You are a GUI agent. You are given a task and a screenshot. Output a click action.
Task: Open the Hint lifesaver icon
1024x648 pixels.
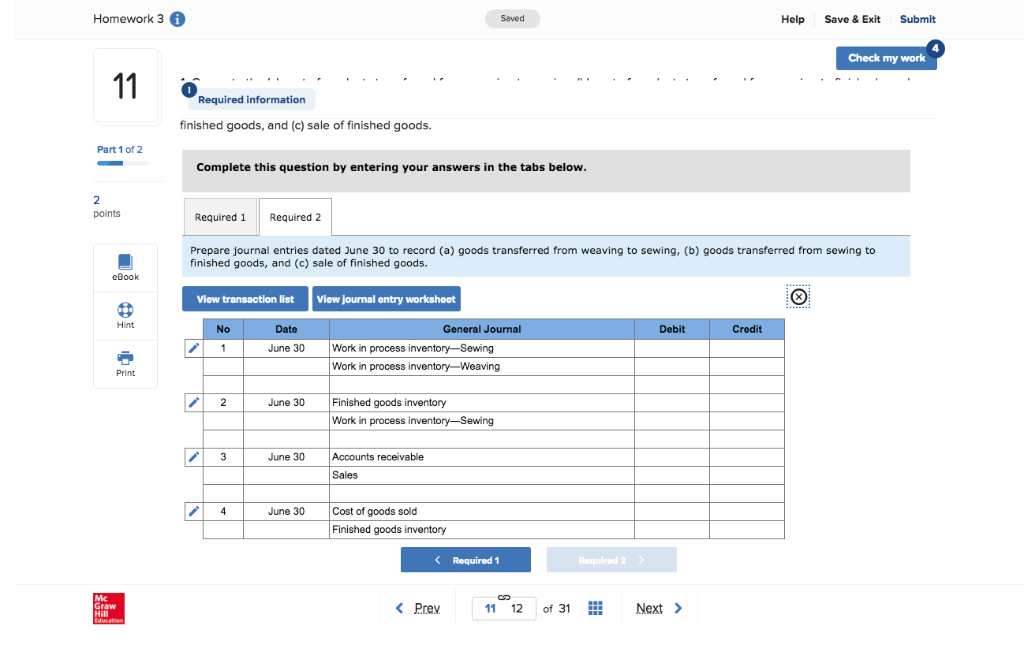[x=125, y=310]
